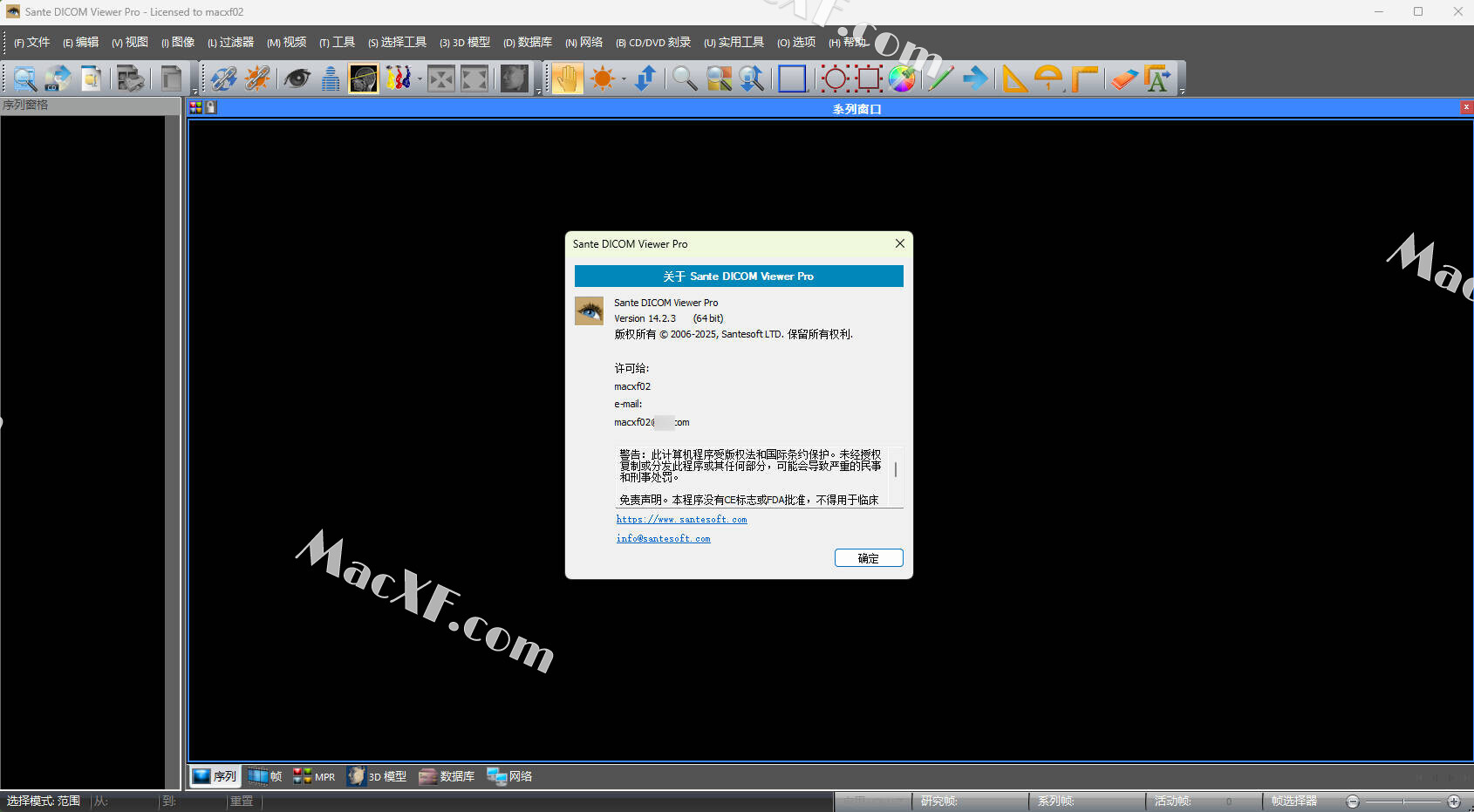Viewport: 1474px width, 812px height.
Task: Open the 文件 menu
Action: pos(32,42)
